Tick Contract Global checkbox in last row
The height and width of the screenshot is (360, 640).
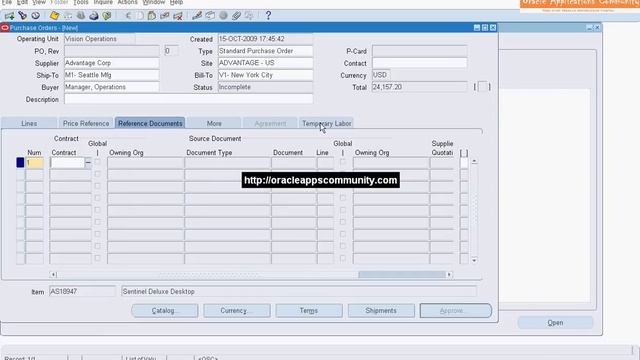pyautogui.click(x=98, y=258)
